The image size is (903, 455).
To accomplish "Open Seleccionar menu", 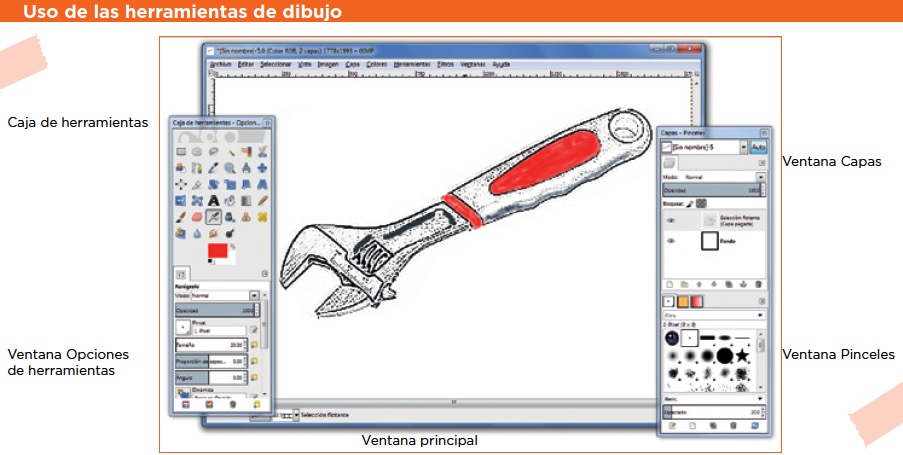I will point(276,65).
